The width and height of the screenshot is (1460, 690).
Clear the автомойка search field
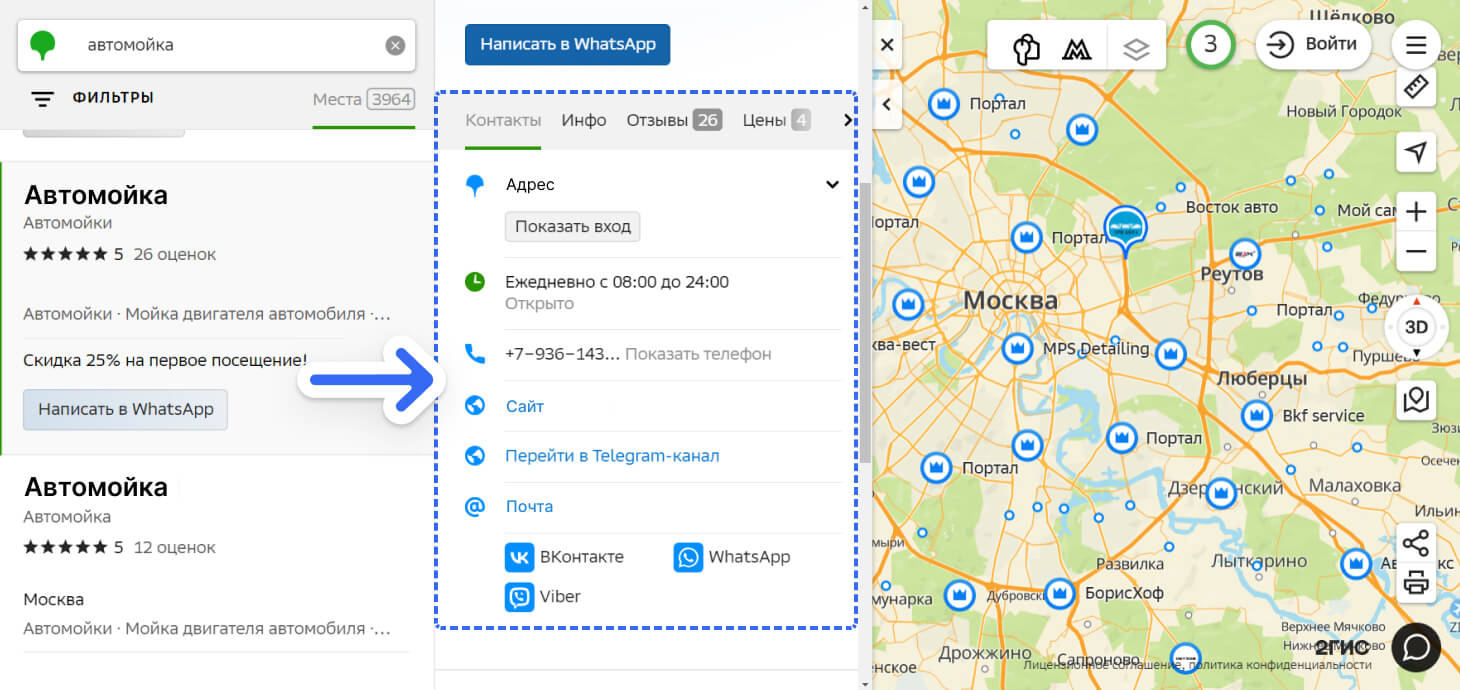(x=395, y=45)
